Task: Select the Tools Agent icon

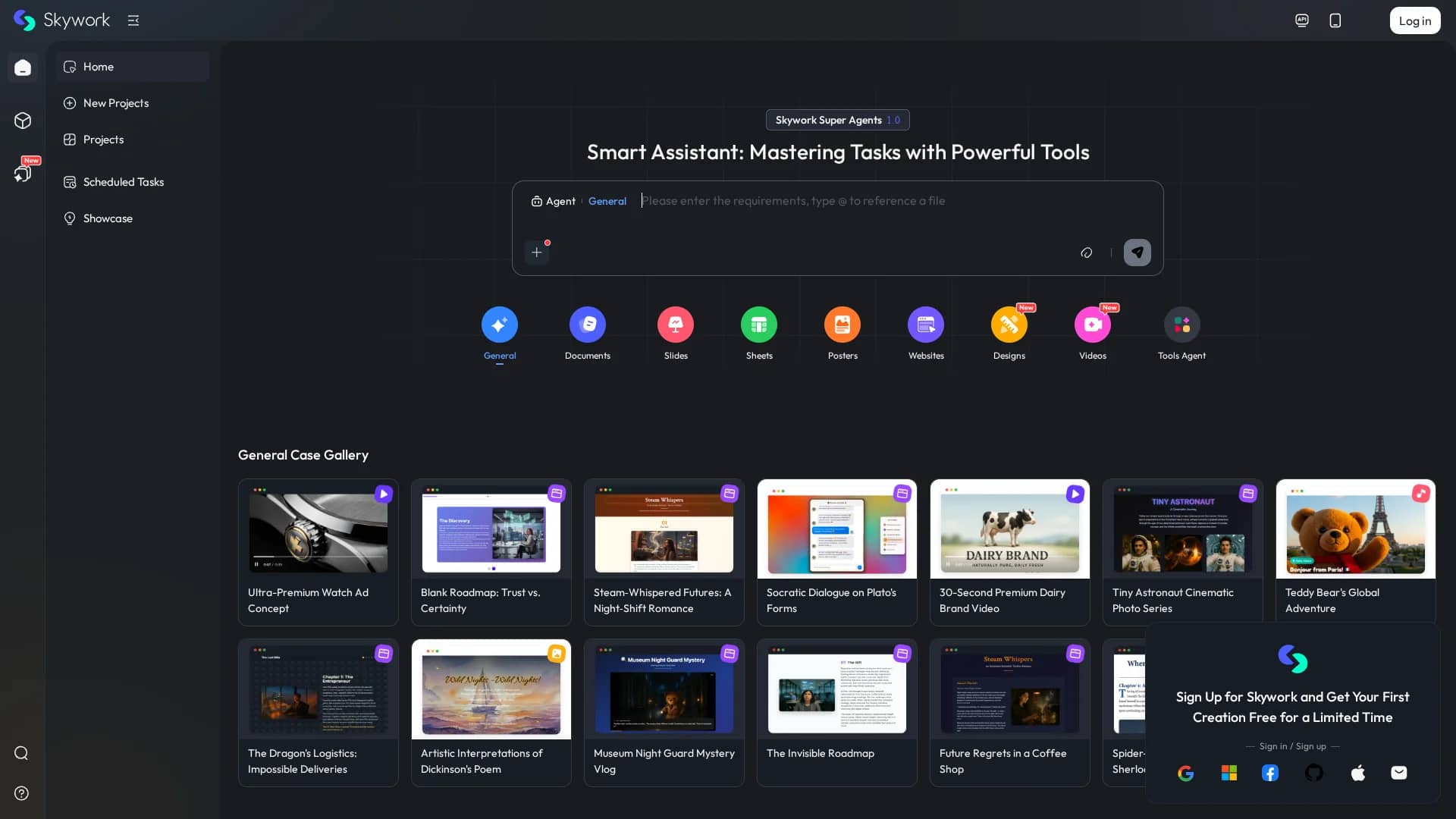Action: point(1182,325)
